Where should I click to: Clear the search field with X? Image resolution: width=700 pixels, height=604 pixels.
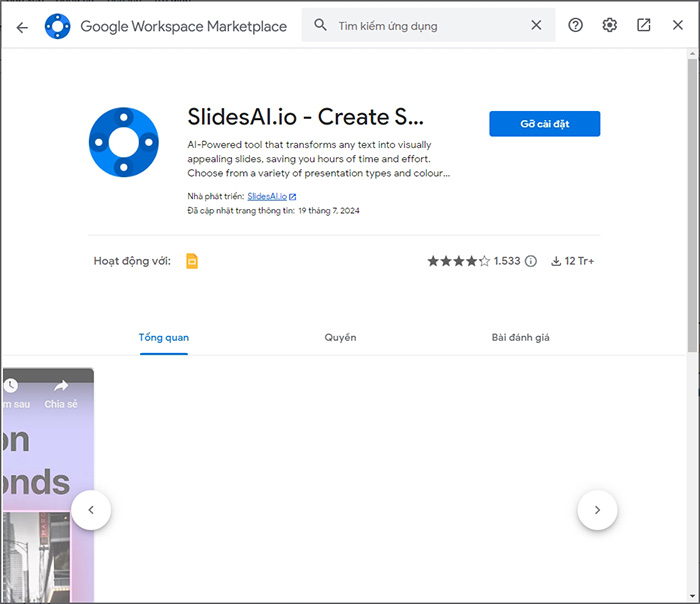536,25
